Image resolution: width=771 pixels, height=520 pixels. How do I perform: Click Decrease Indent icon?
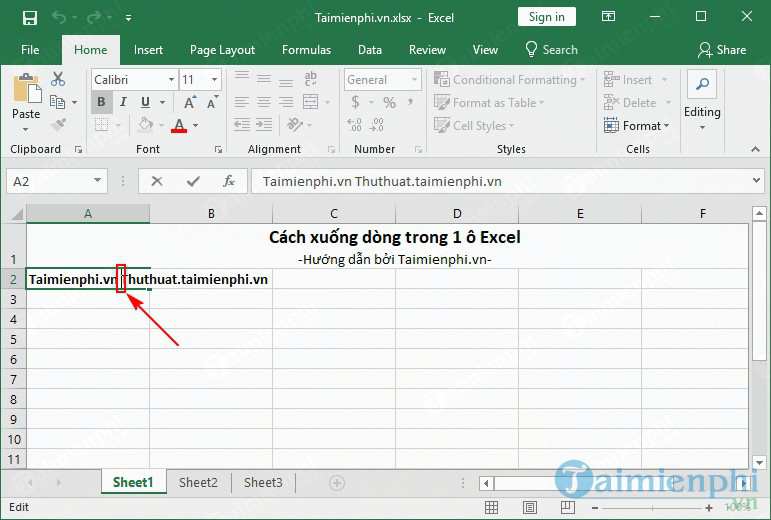pyautogui.click(x=241, y=125)
